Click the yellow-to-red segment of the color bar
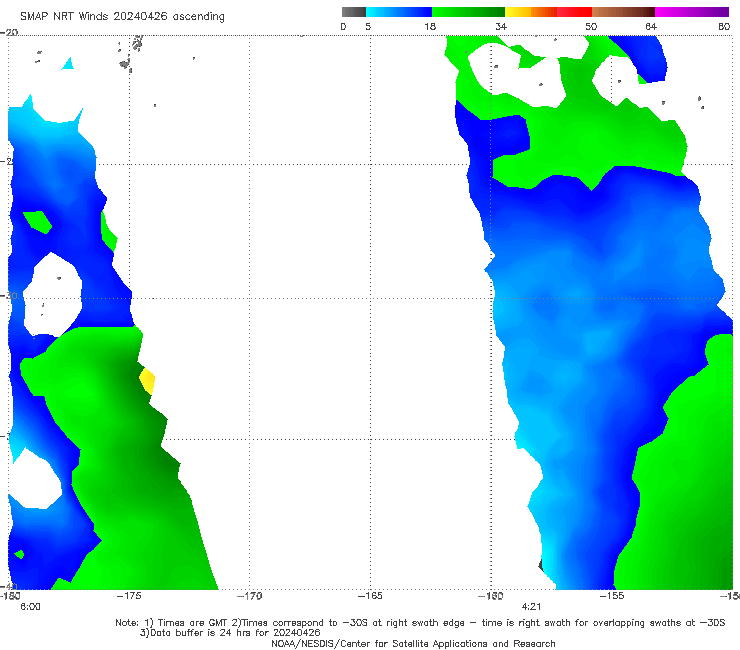 coord(548,12)
